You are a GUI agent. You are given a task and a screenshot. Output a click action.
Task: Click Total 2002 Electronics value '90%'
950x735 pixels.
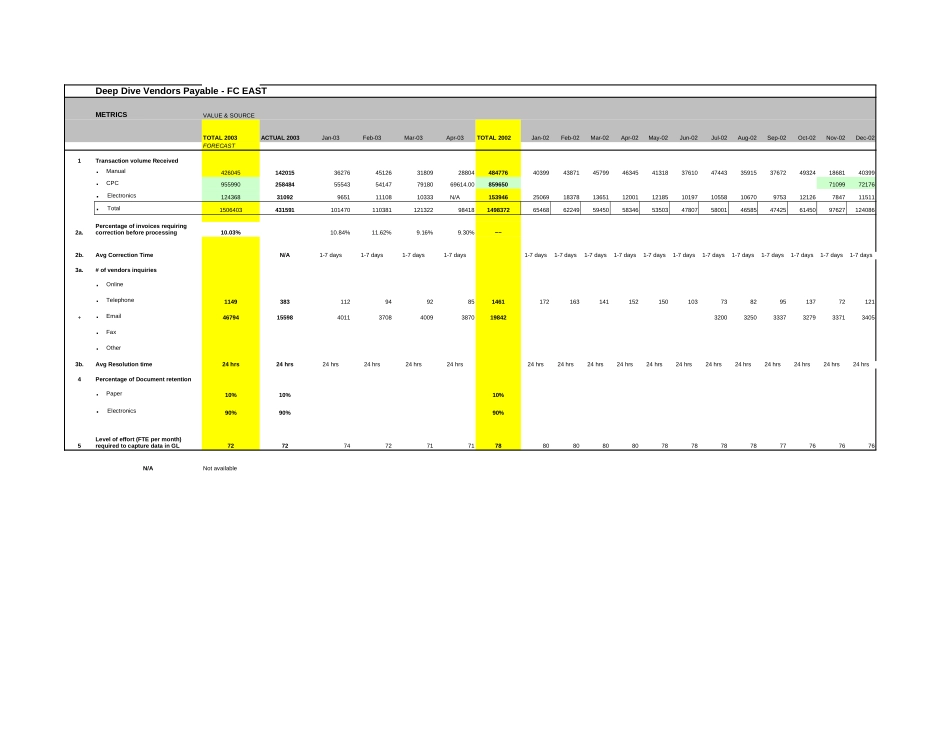click(498, 413)
